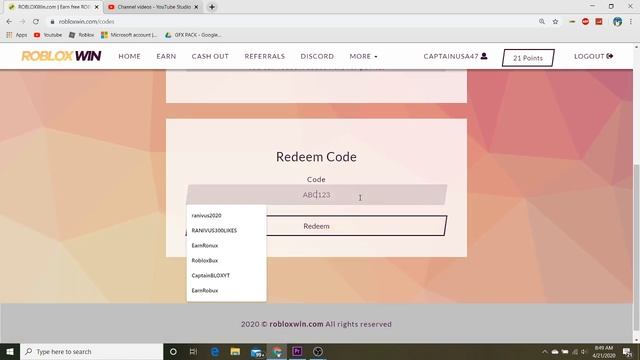
Task: Click the 21 Points button
Action: pyautogui.click(x=528, y=58)
